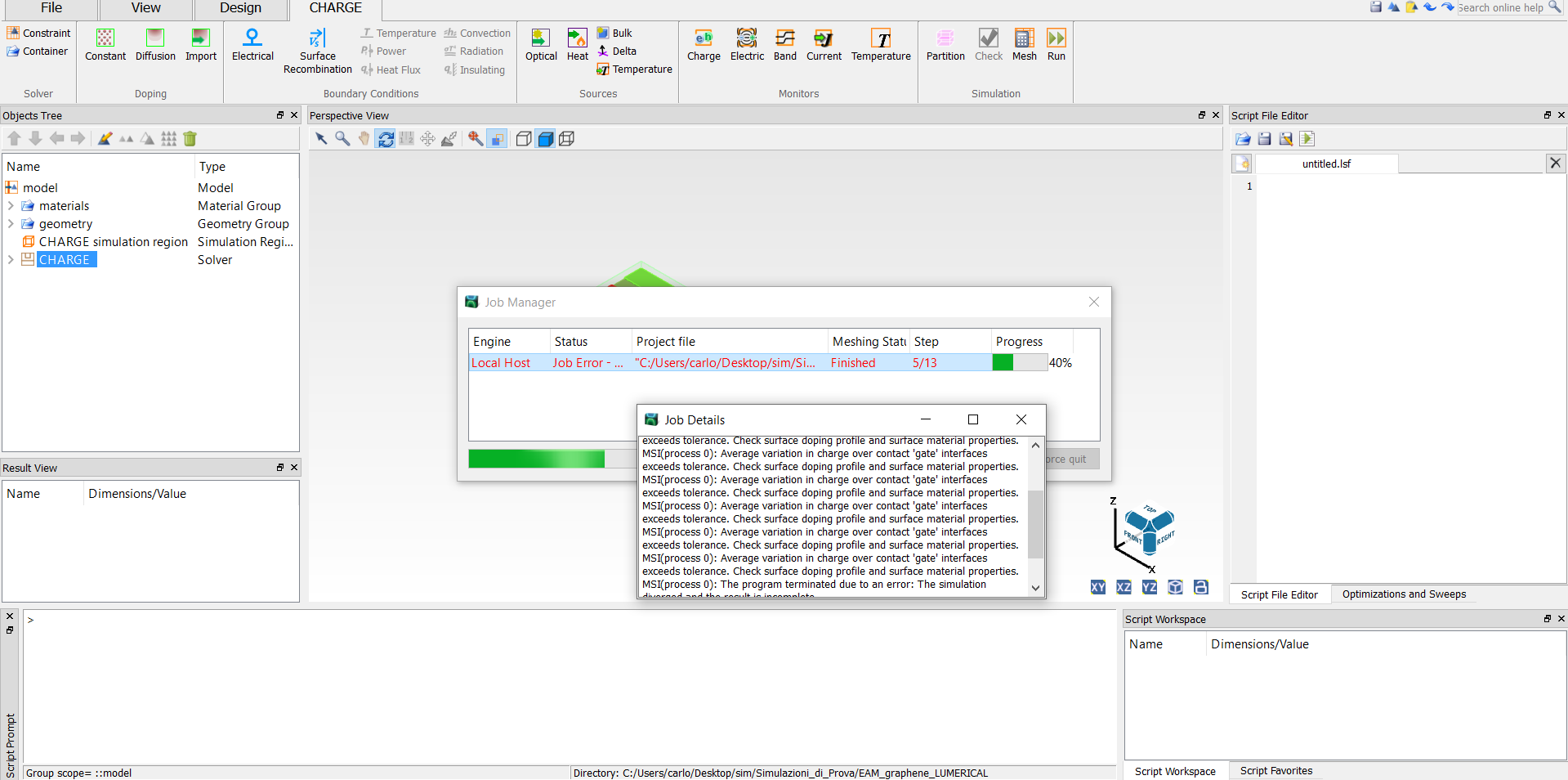Viewport: 1568px width, 780px height.
Task: Save the script file
Action: (x=1264, y=139)
